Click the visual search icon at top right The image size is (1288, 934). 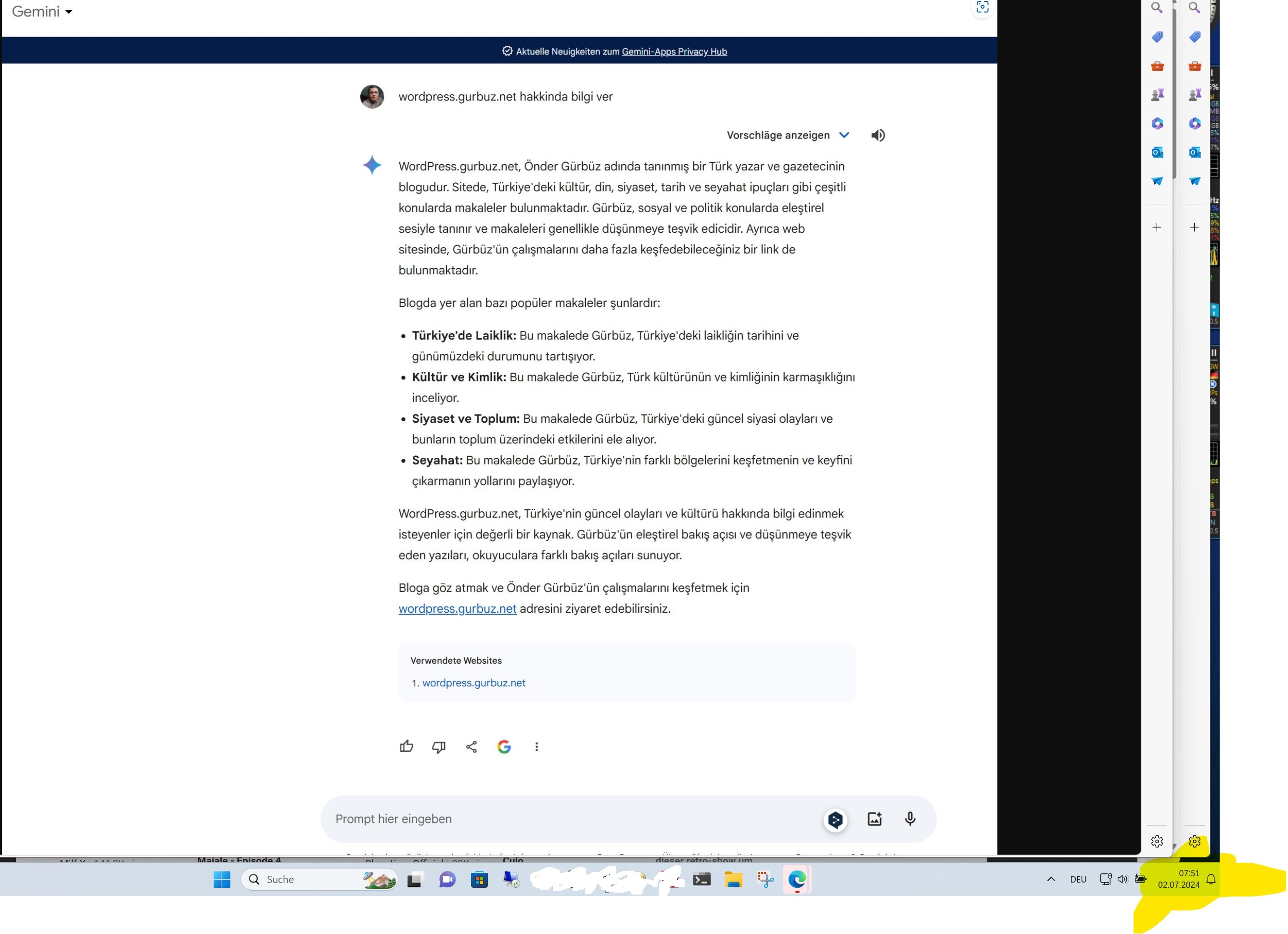(x=982, y=7)
